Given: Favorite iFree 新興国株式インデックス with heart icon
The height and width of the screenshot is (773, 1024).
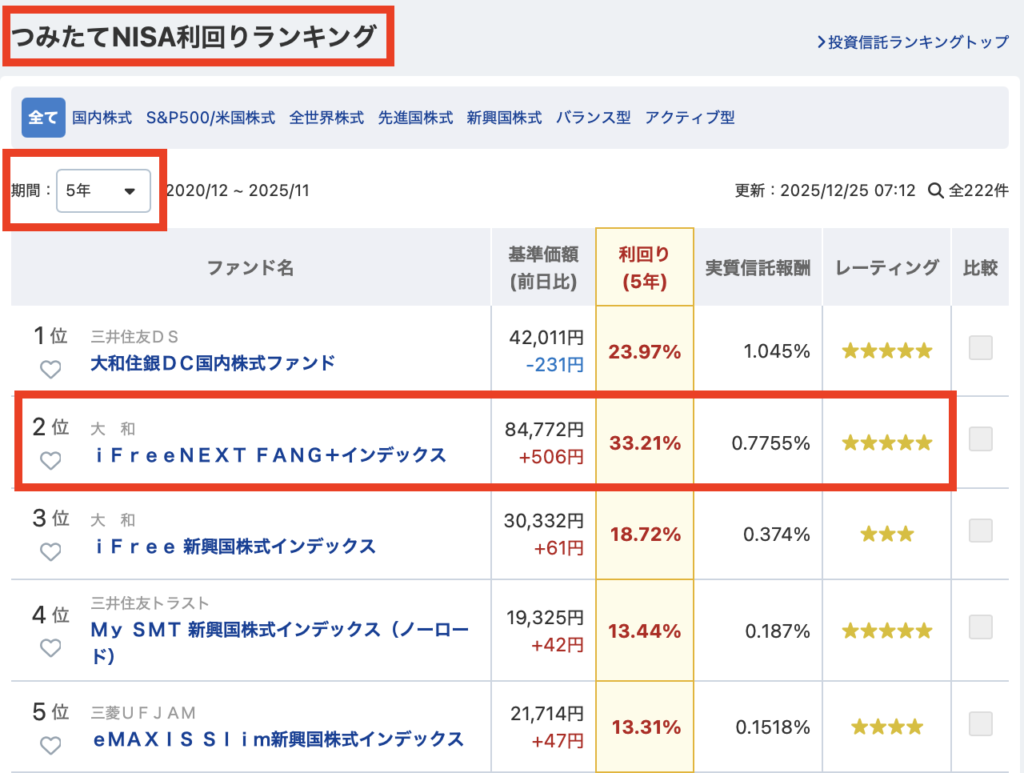Looking at the screenshot, I should [x=50, y=552].
